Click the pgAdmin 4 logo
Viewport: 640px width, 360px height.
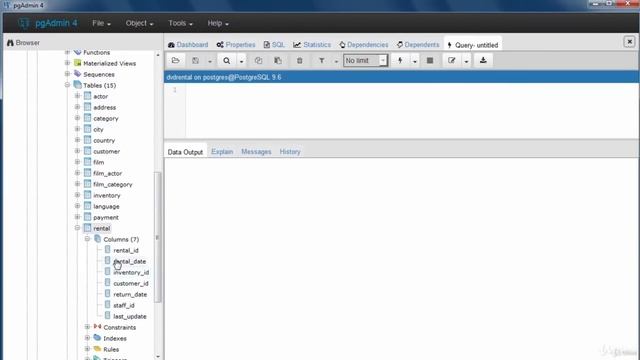(x=48, y=23)
